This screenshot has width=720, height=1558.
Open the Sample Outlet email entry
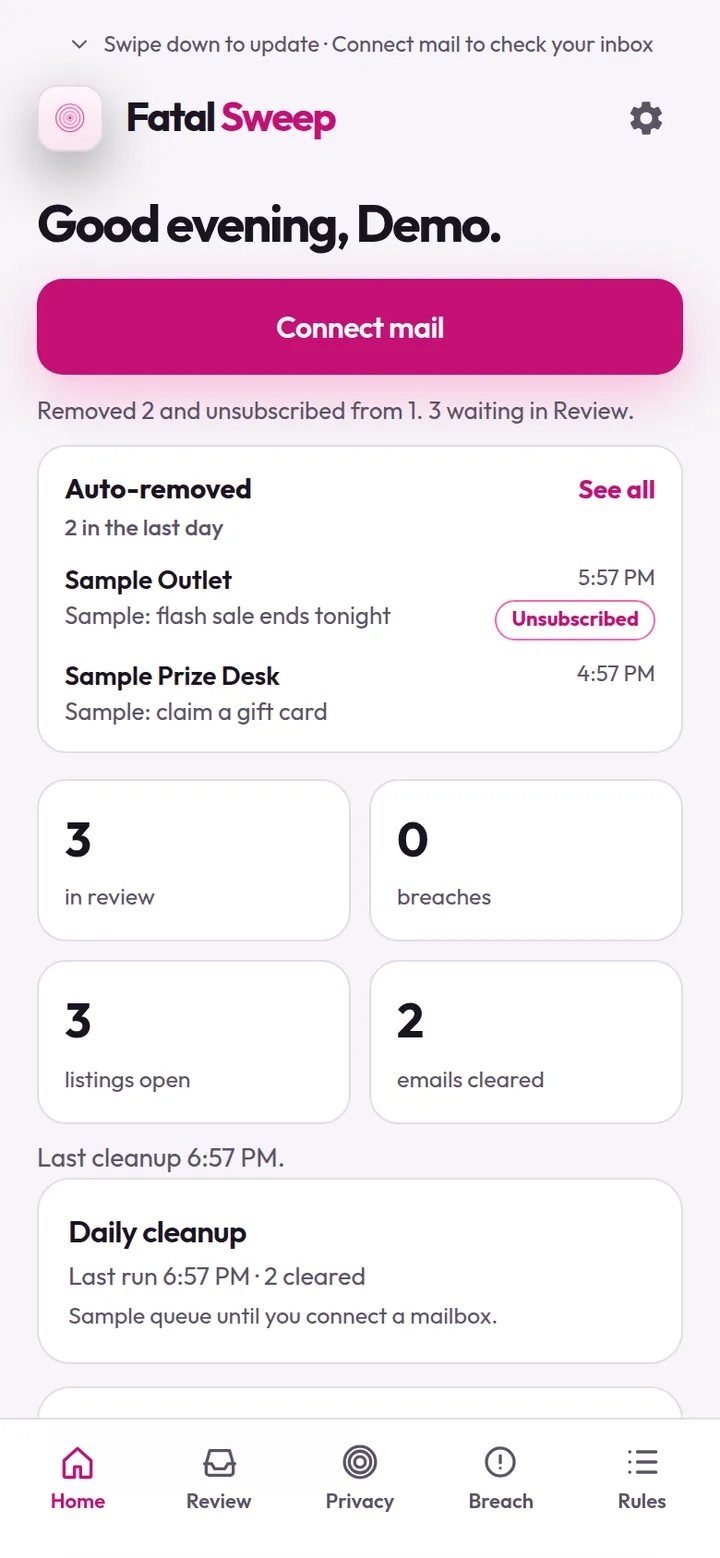click(x=360, y=598)
